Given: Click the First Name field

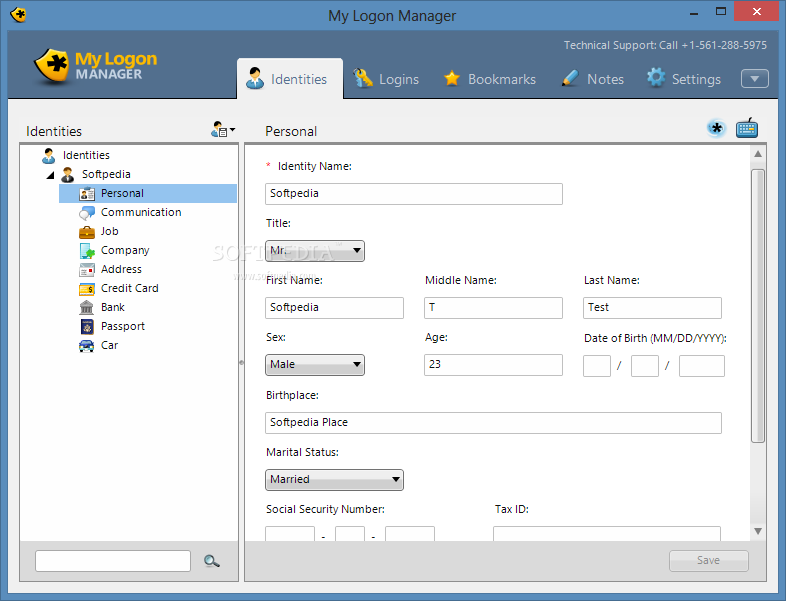Looking at the screenshot, I should click(x=334, y=308).
